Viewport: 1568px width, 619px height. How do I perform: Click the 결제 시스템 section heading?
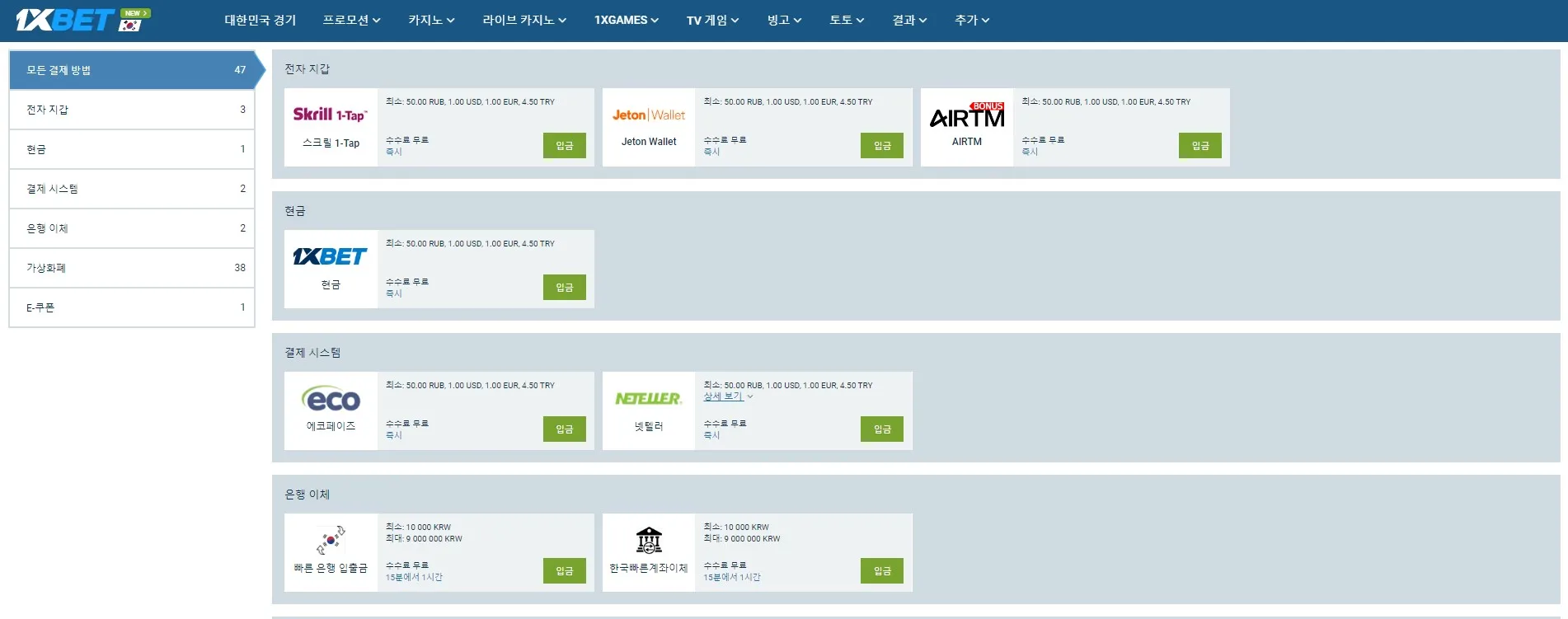pos(312,353)
